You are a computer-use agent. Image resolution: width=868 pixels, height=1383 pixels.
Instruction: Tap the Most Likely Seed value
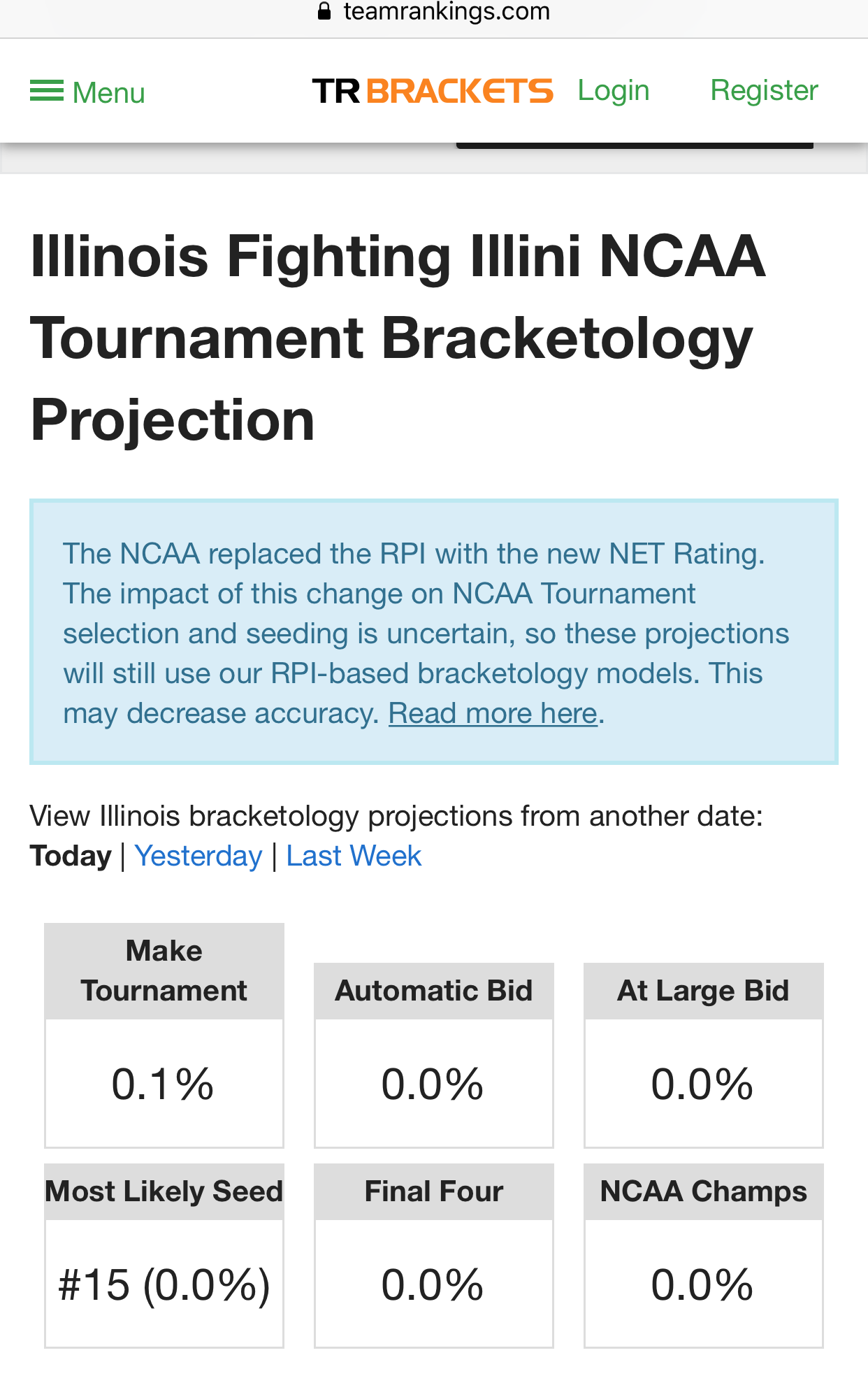pyautogui.click(x=164, y=1285)
